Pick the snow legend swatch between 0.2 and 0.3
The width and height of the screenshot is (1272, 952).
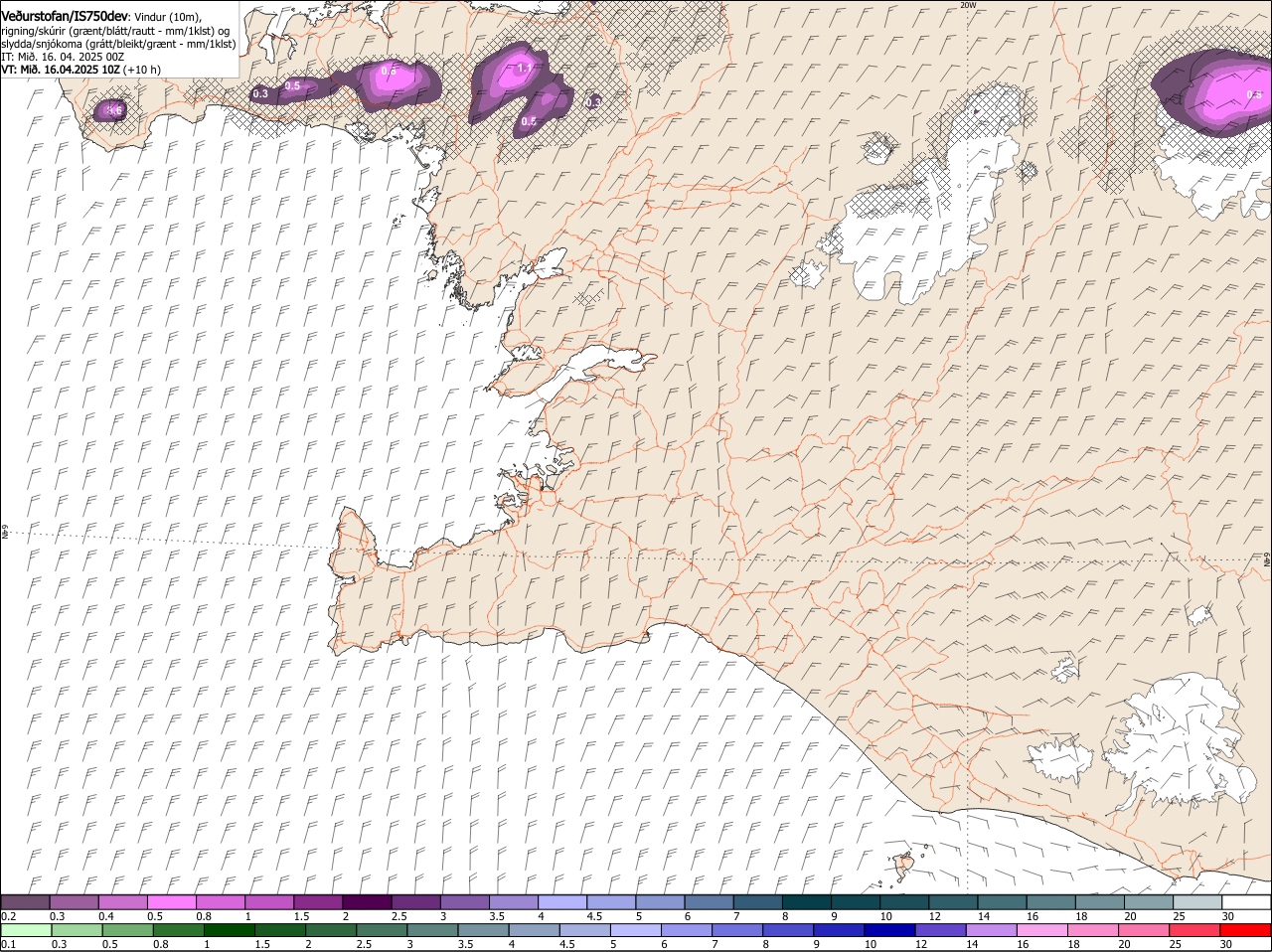click(x=25, y=902)
